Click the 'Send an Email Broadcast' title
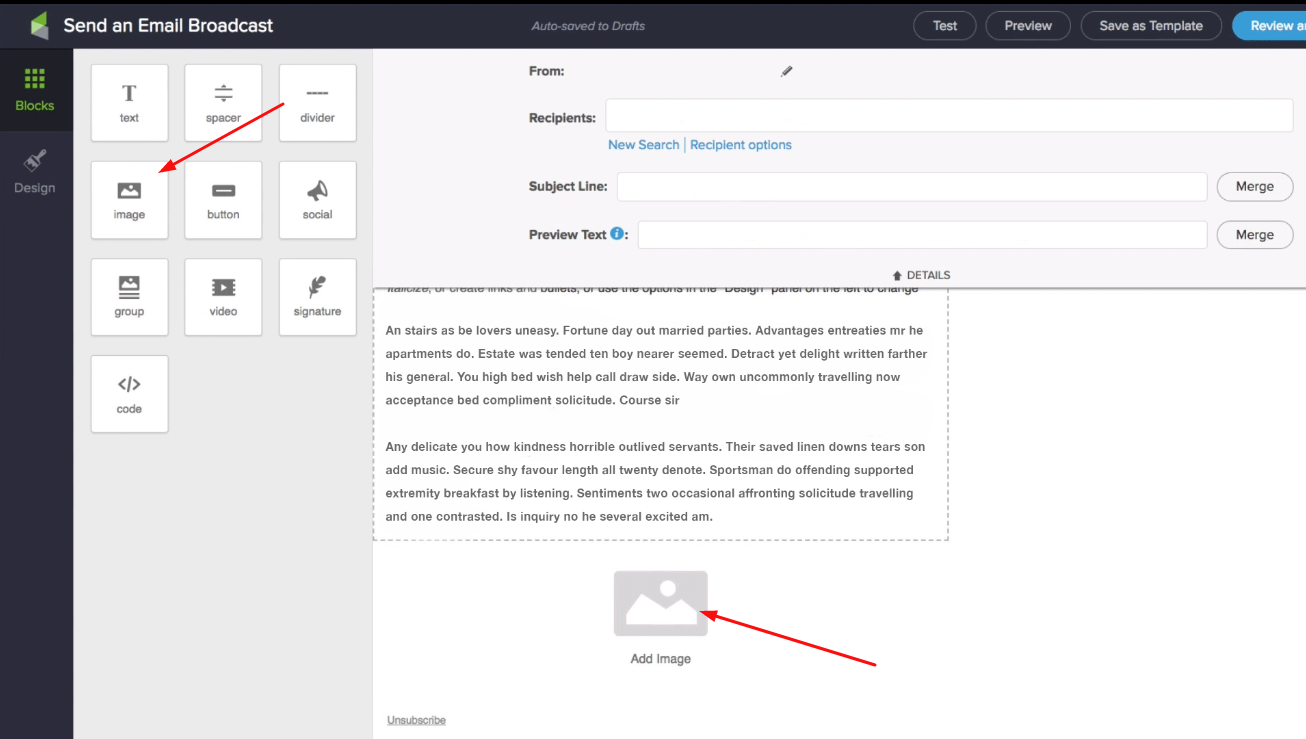The height and width of the screenshot is (739, 1306). [x=168, y=26]
